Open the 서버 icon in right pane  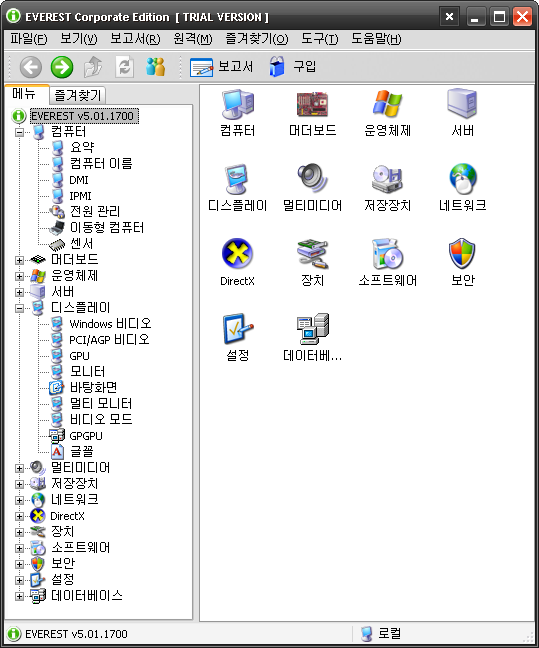pos(462,104)
